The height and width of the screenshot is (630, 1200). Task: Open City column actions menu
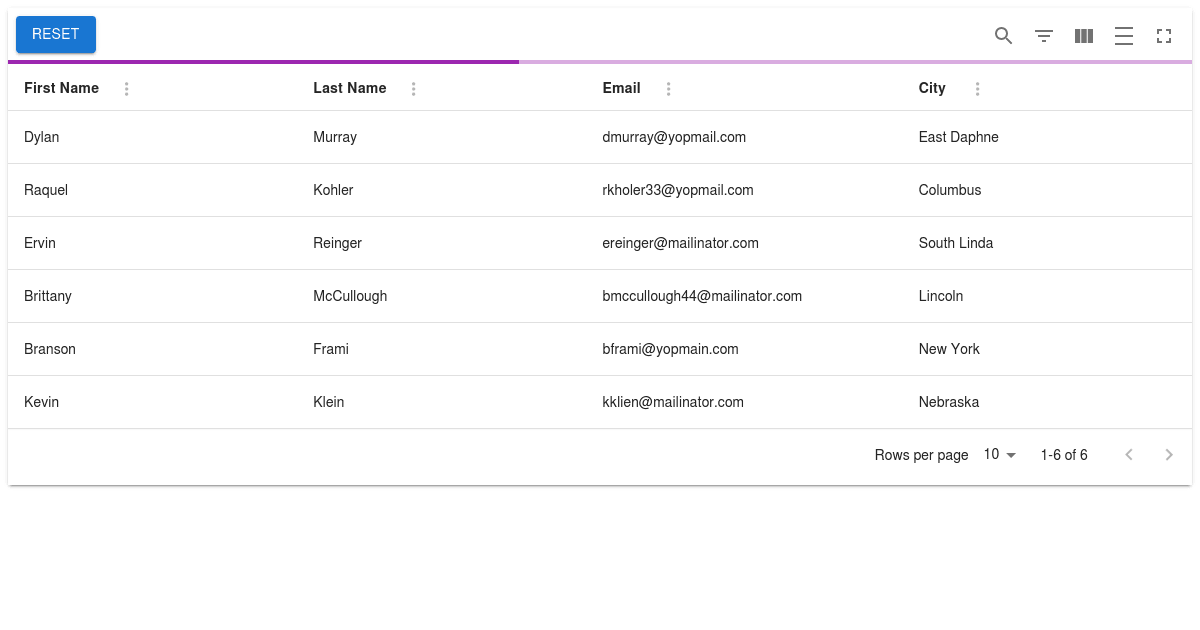click(977, 89)
